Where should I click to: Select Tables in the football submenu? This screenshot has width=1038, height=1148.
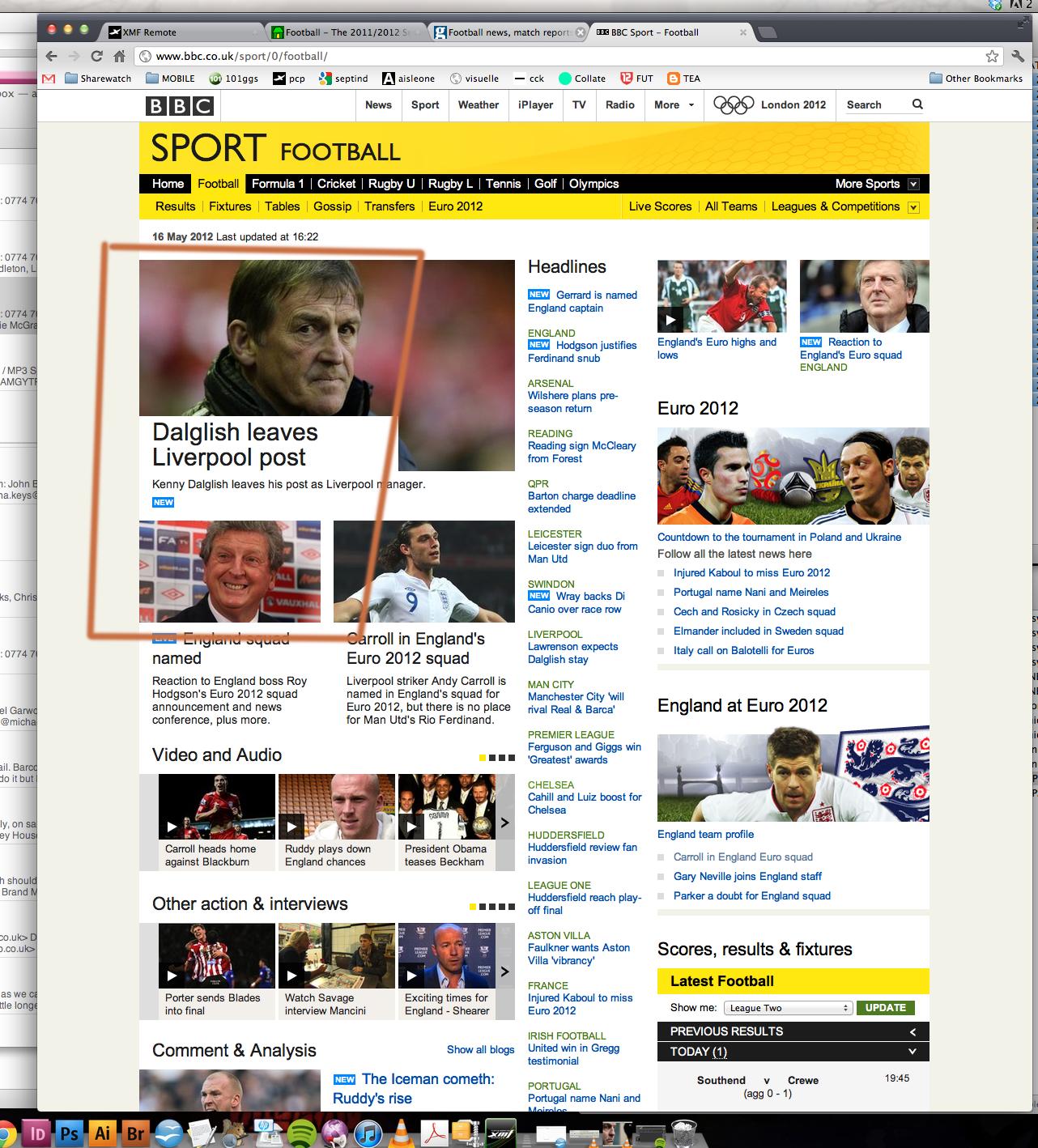pos(282,206)
